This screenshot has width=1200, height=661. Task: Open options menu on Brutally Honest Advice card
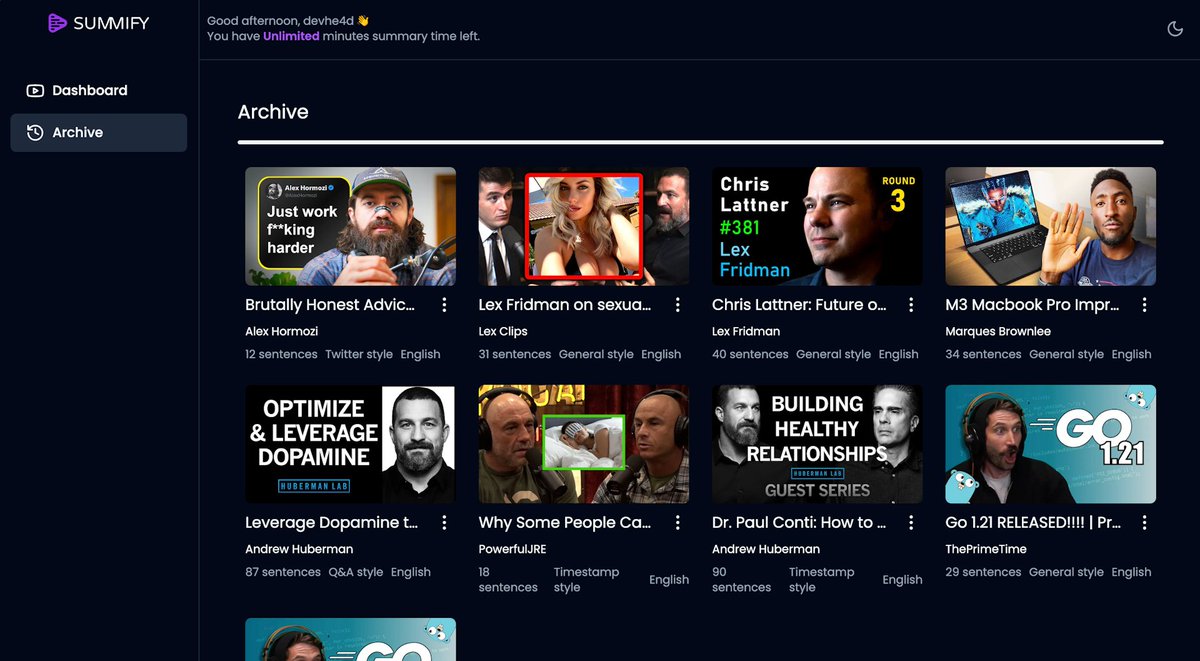click(x=444, y=305)
